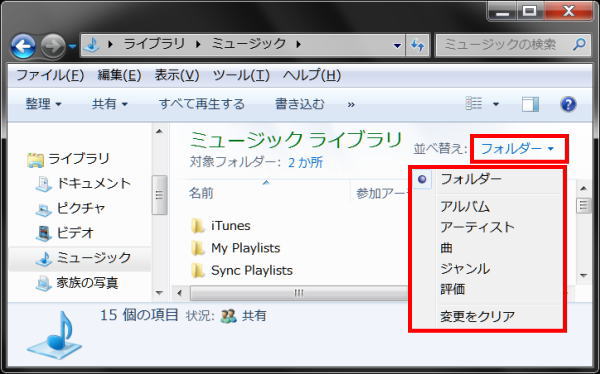600x374 pixels.
Task: Open the ツール(T) menu
Action: (x=241, y=75)
